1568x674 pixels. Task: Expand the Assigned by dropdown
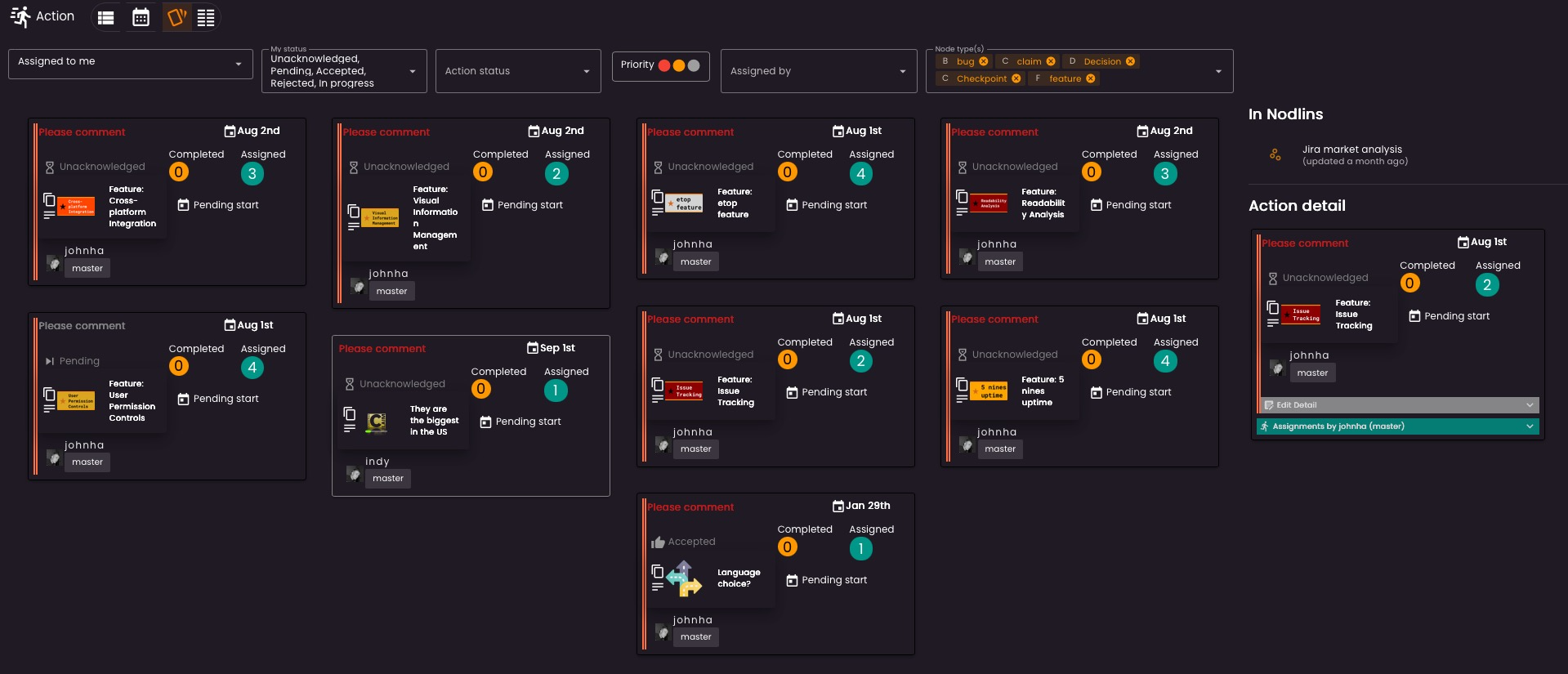pyautogui.click(x=818, y=71)
